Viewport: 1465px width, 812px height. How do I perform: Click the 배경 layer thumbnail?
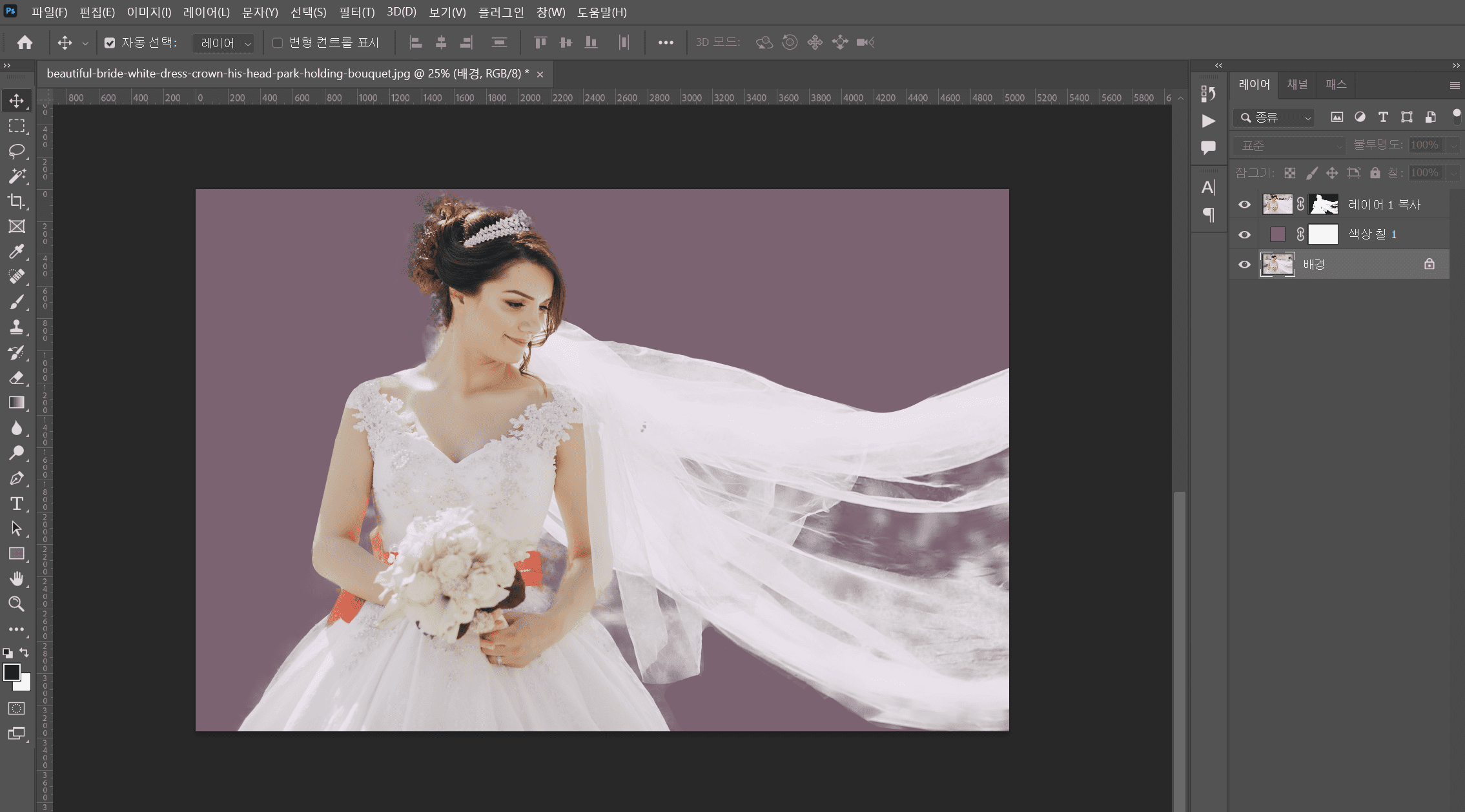[x=1277, y=264]
